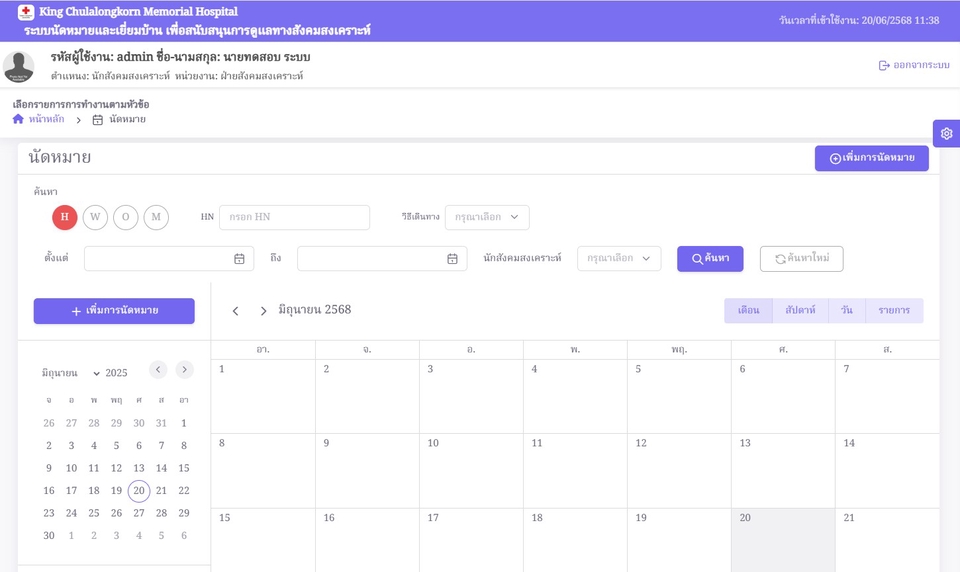Click the HN input field
This screenshot has height=572, width=960.
click(294, 217)
